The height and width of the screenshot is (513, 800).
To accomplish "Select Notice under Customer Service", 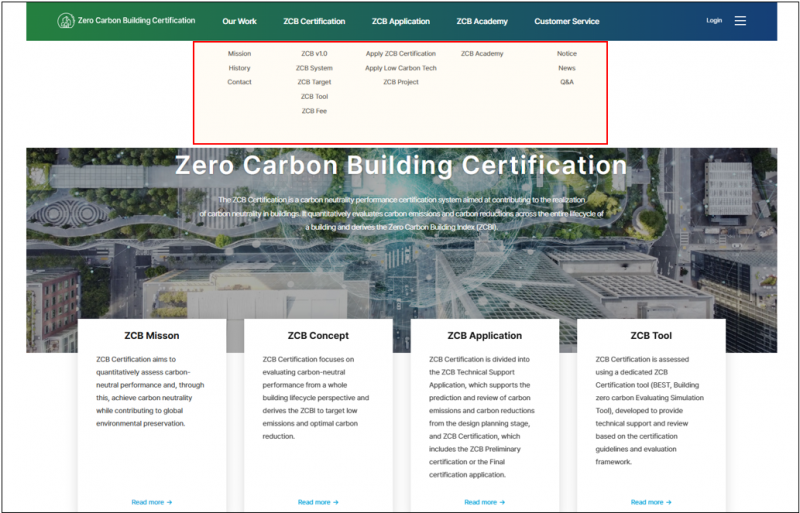I will [x=567, y=54].
